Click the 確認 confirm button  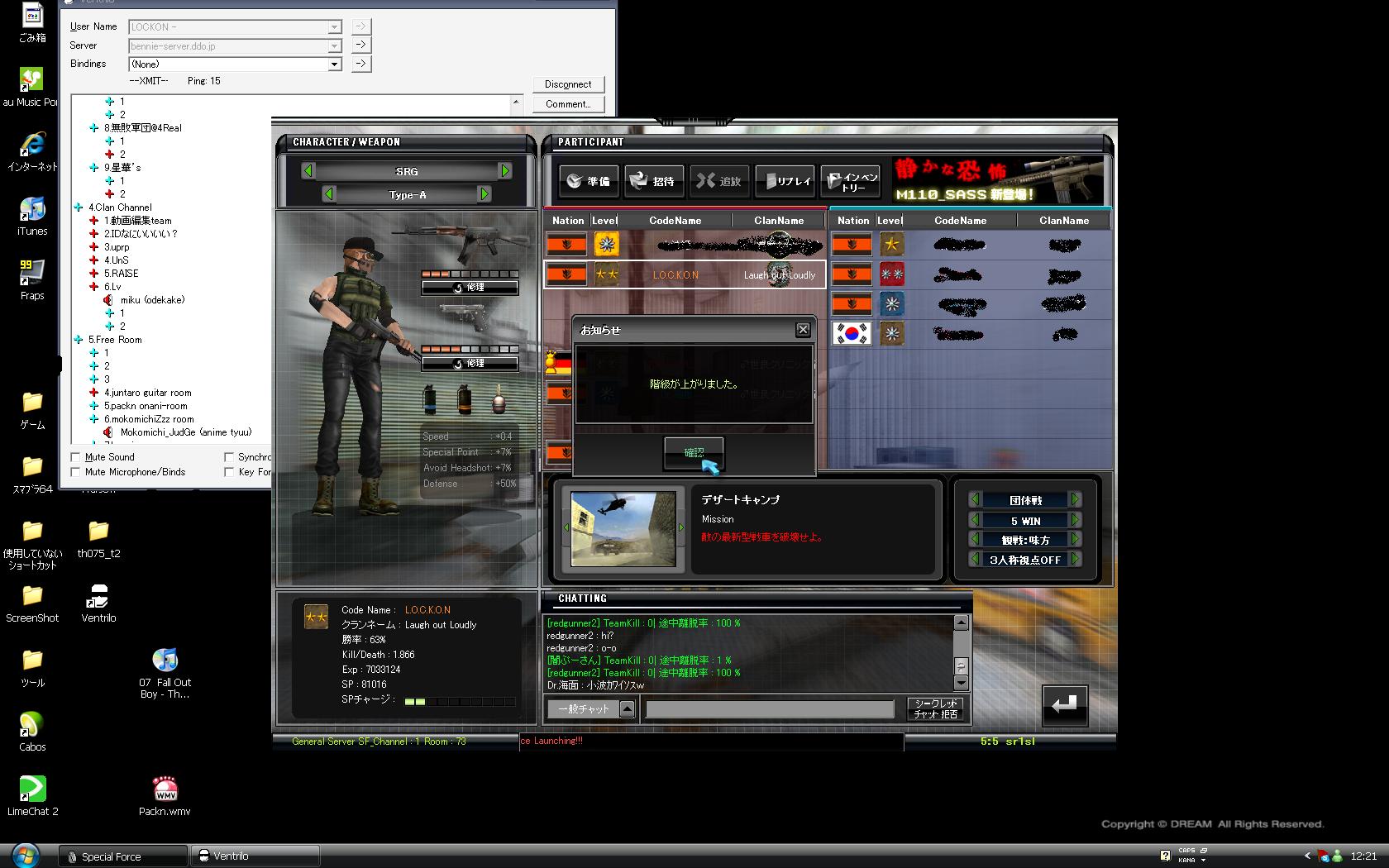694,453
